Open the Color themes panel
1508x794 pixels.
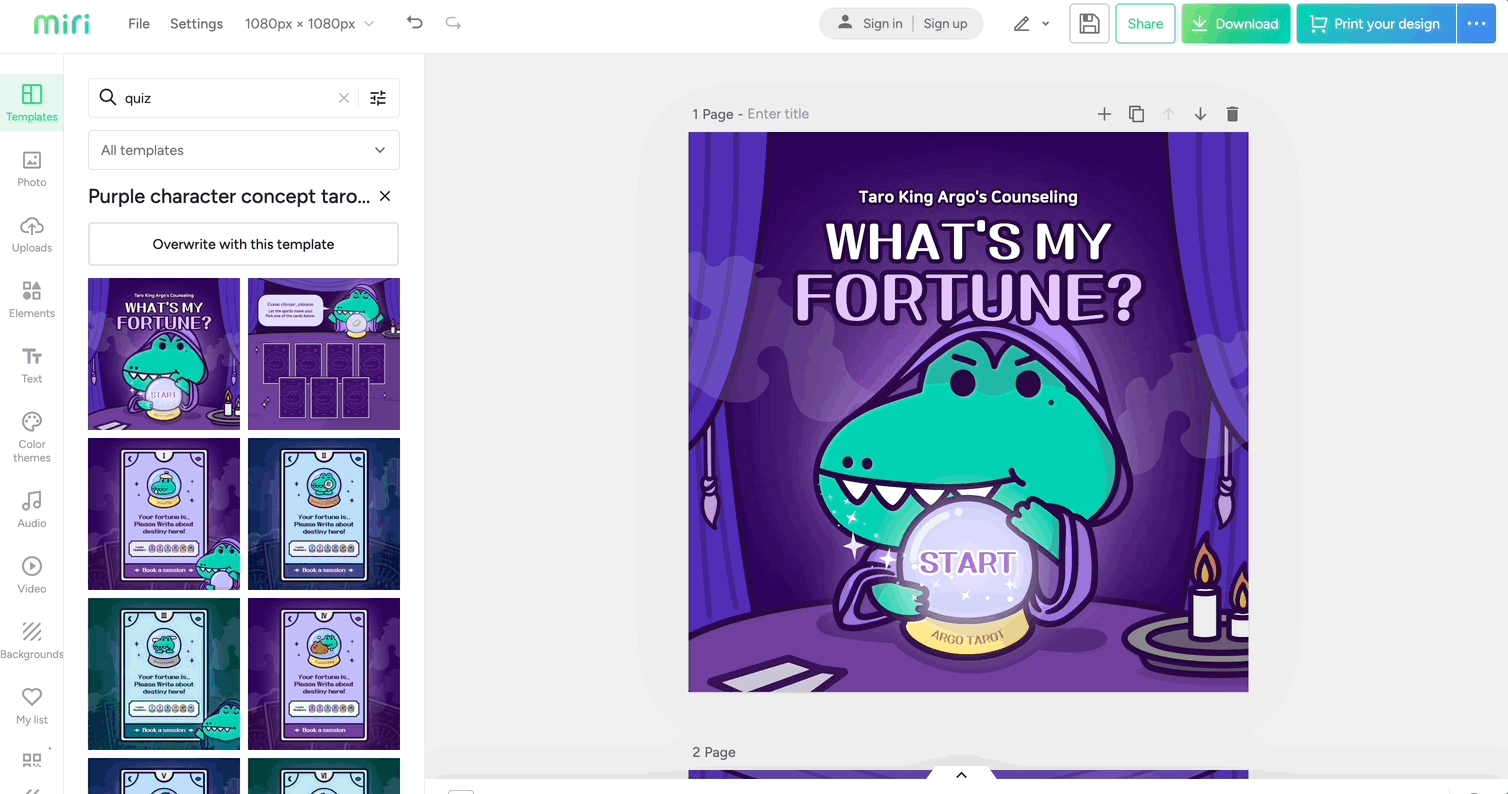[31, 436]
